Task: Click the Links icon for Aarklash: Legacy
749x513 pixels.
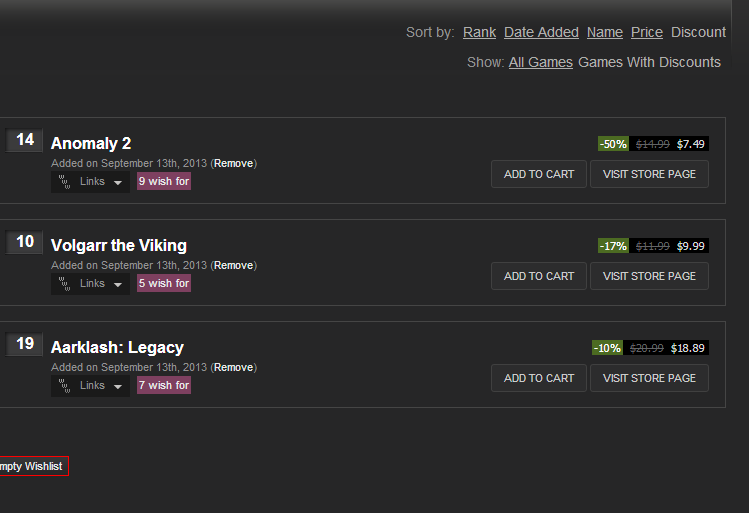Action: point(64,385)
